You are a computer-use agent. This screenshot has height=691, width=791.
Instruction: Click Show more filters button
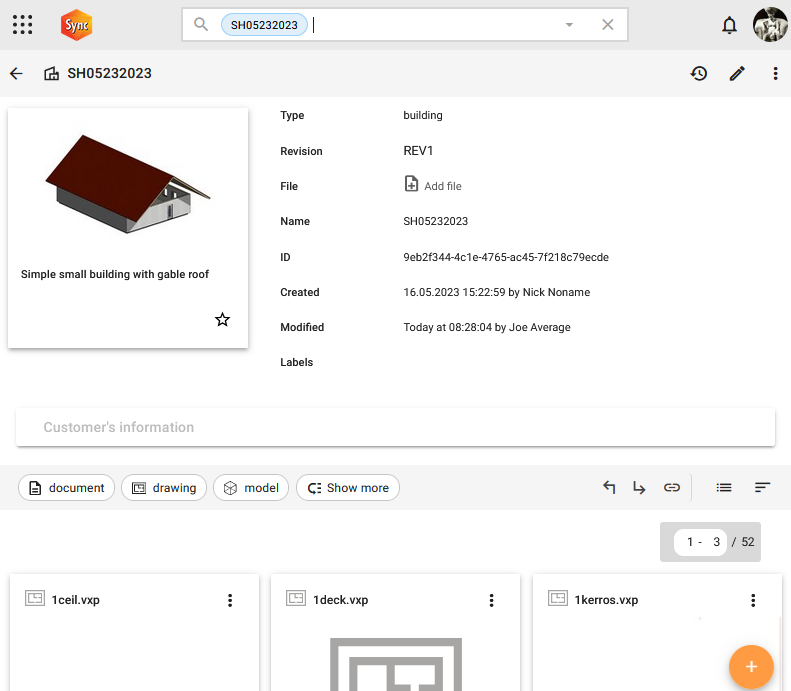[347, 488]
